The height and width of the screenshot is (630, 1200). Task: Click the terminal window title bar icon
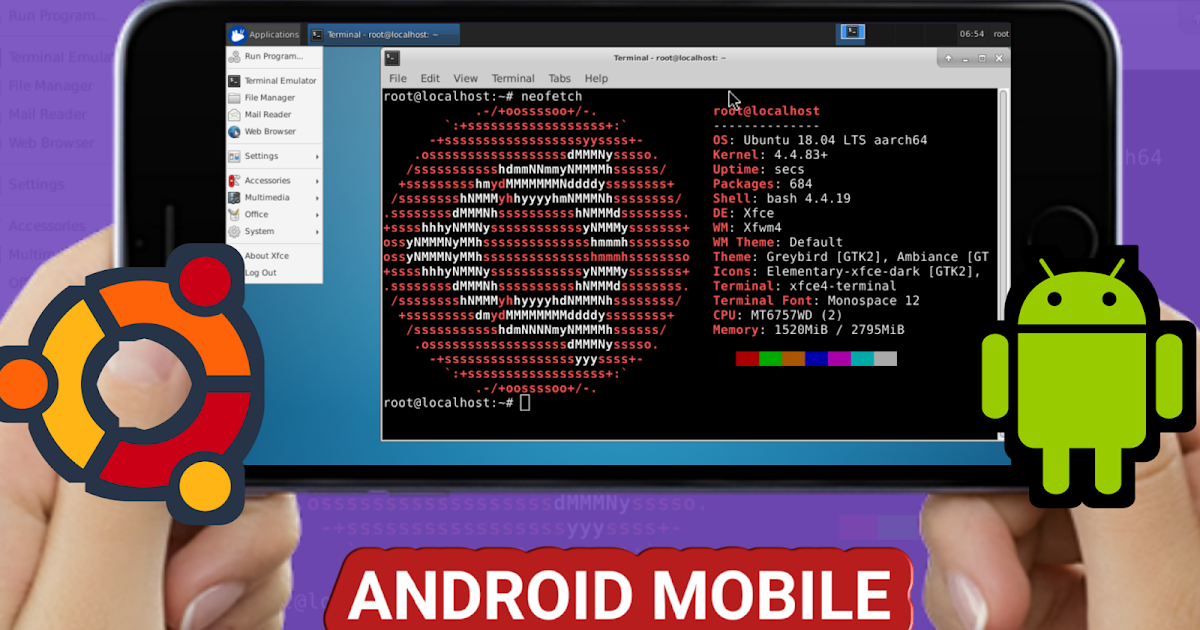point(392,58)
